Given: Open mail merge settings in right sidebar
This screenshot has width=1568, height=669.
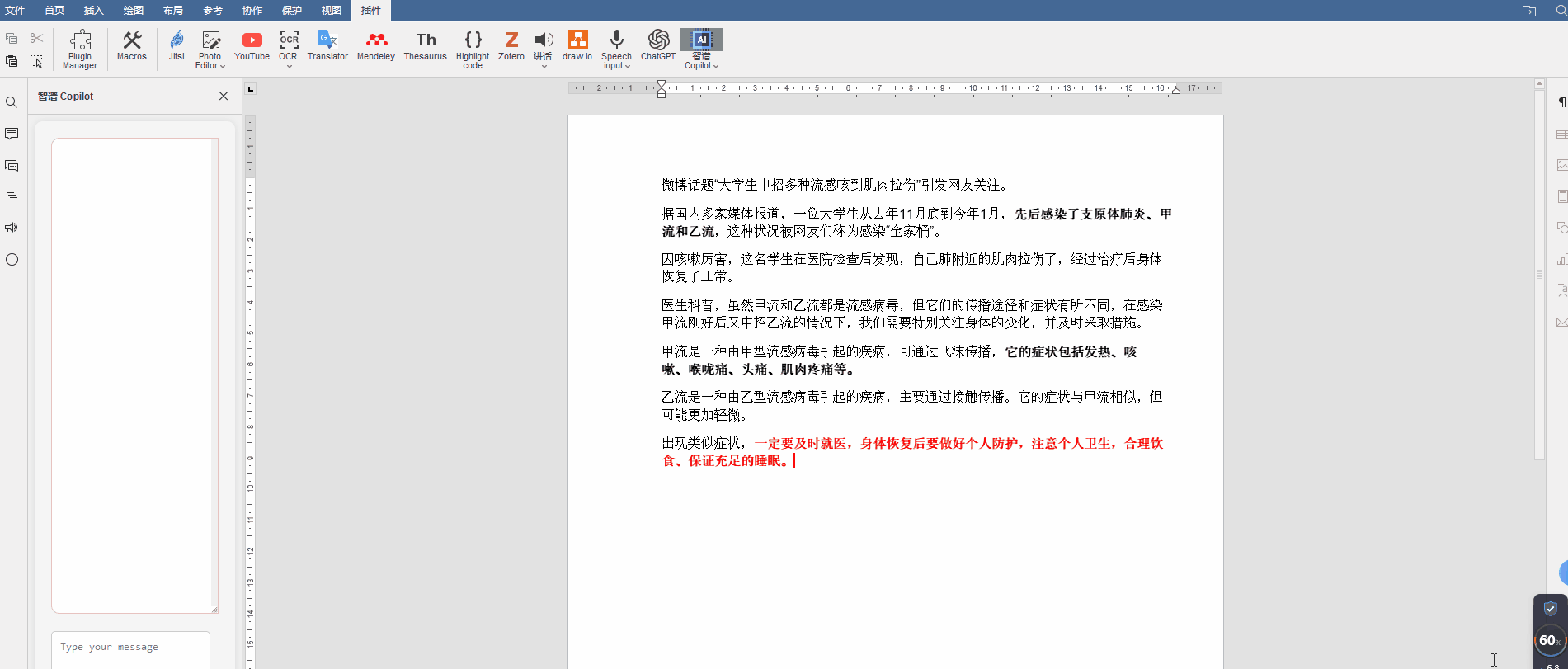Looking at the screenshot, I should click(1561, 322).
